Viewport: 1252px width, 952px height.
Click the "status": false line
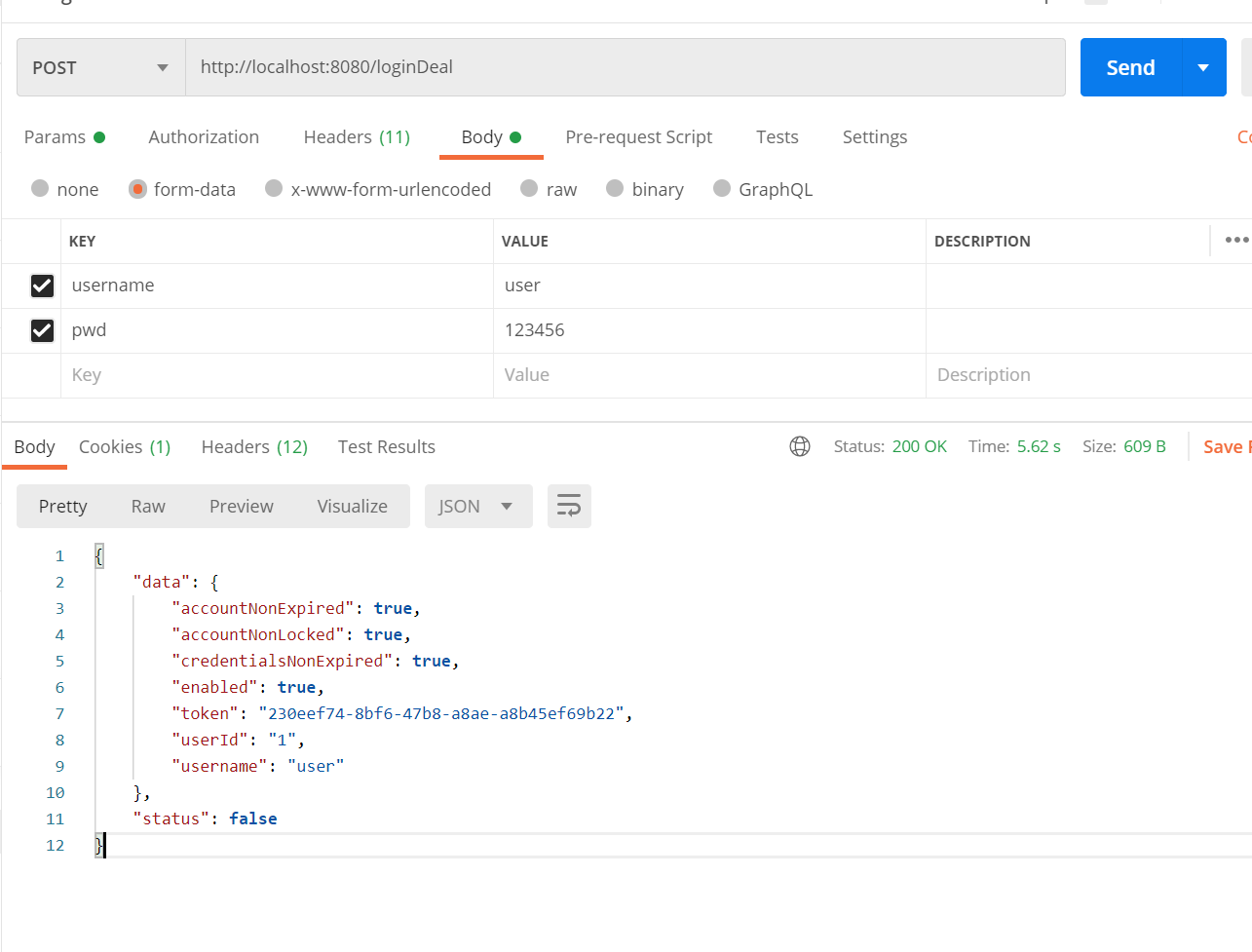(x=205, y=819)
